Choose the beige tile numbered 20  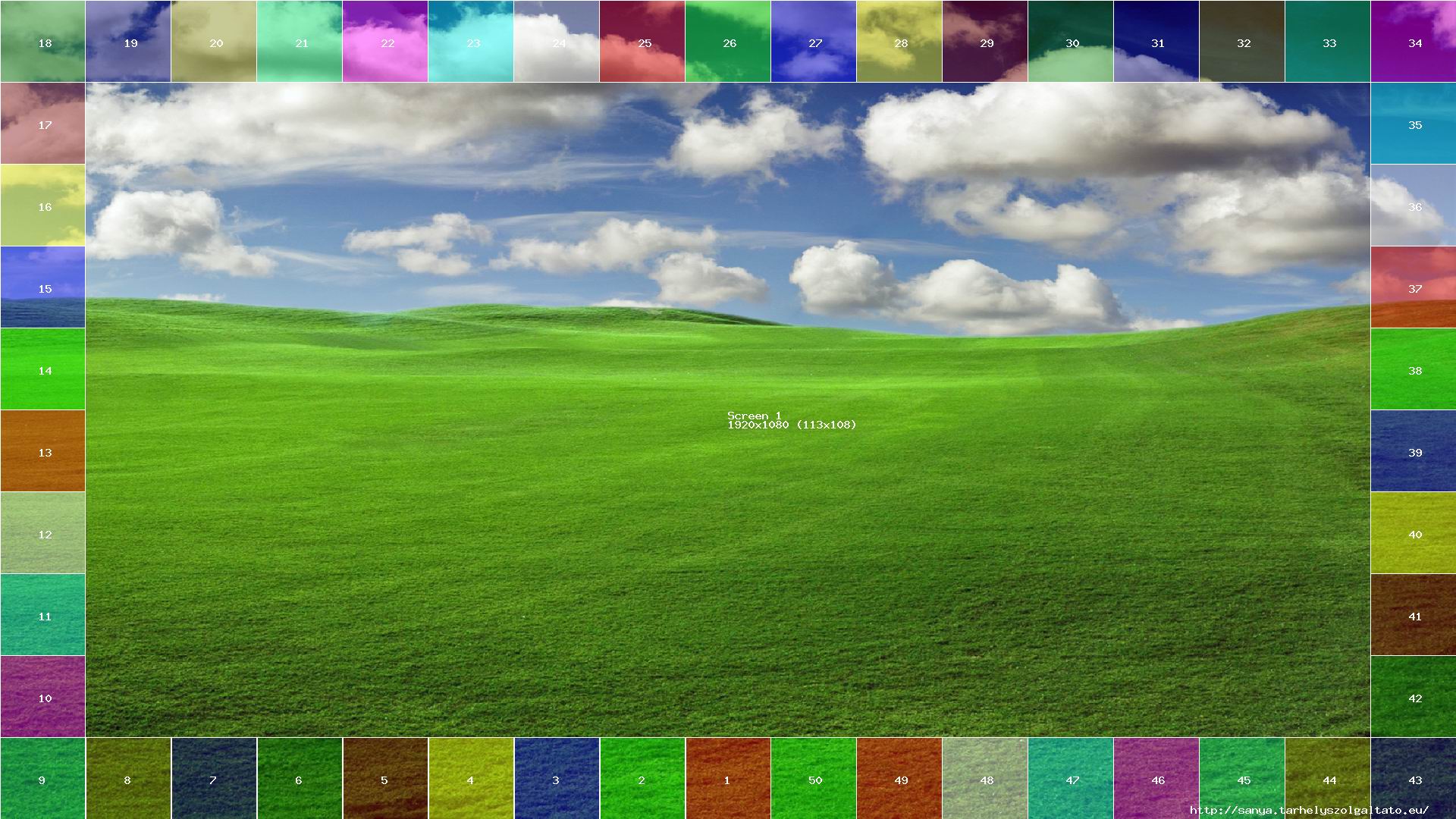(214, 41)
